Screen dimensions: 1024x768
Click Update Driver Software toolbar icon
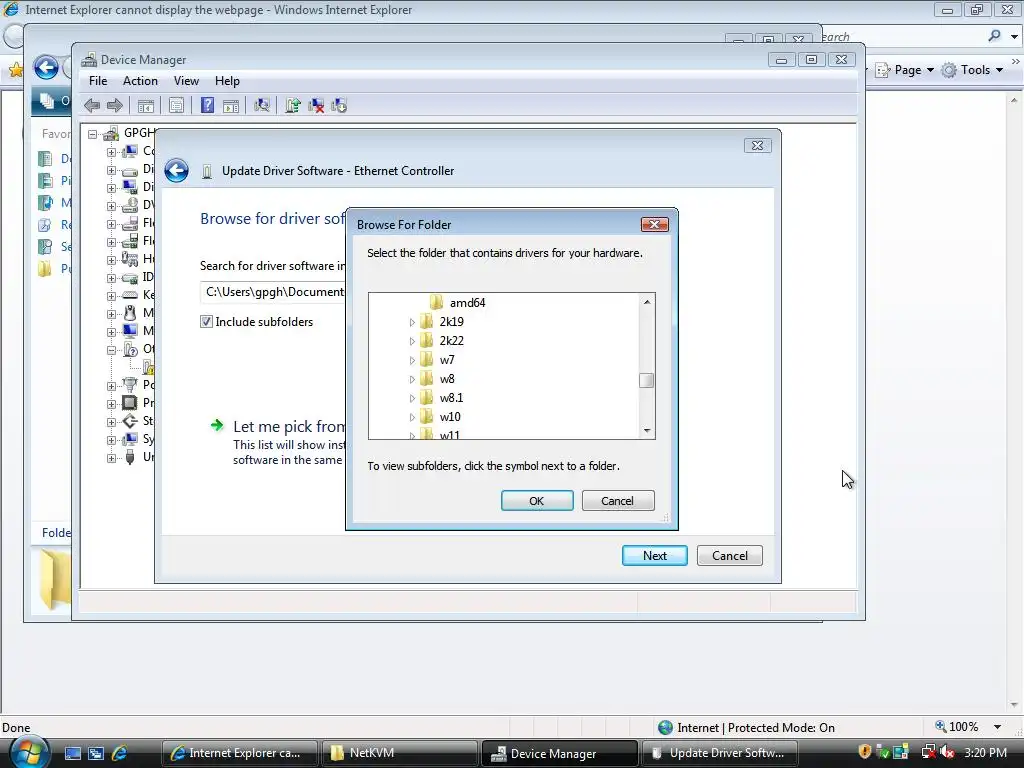(293, 105)
